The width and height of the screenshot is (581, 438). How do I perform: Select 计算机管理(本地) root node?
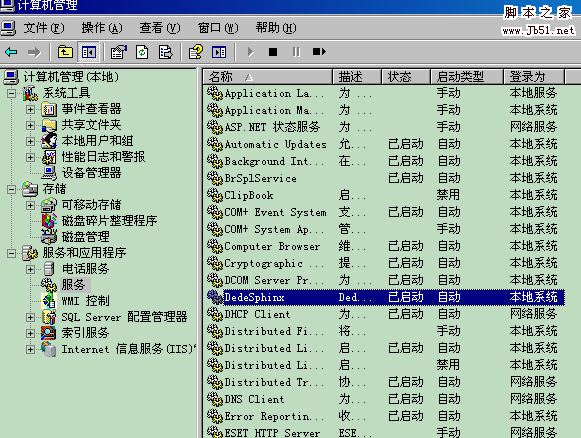point(71,77)
